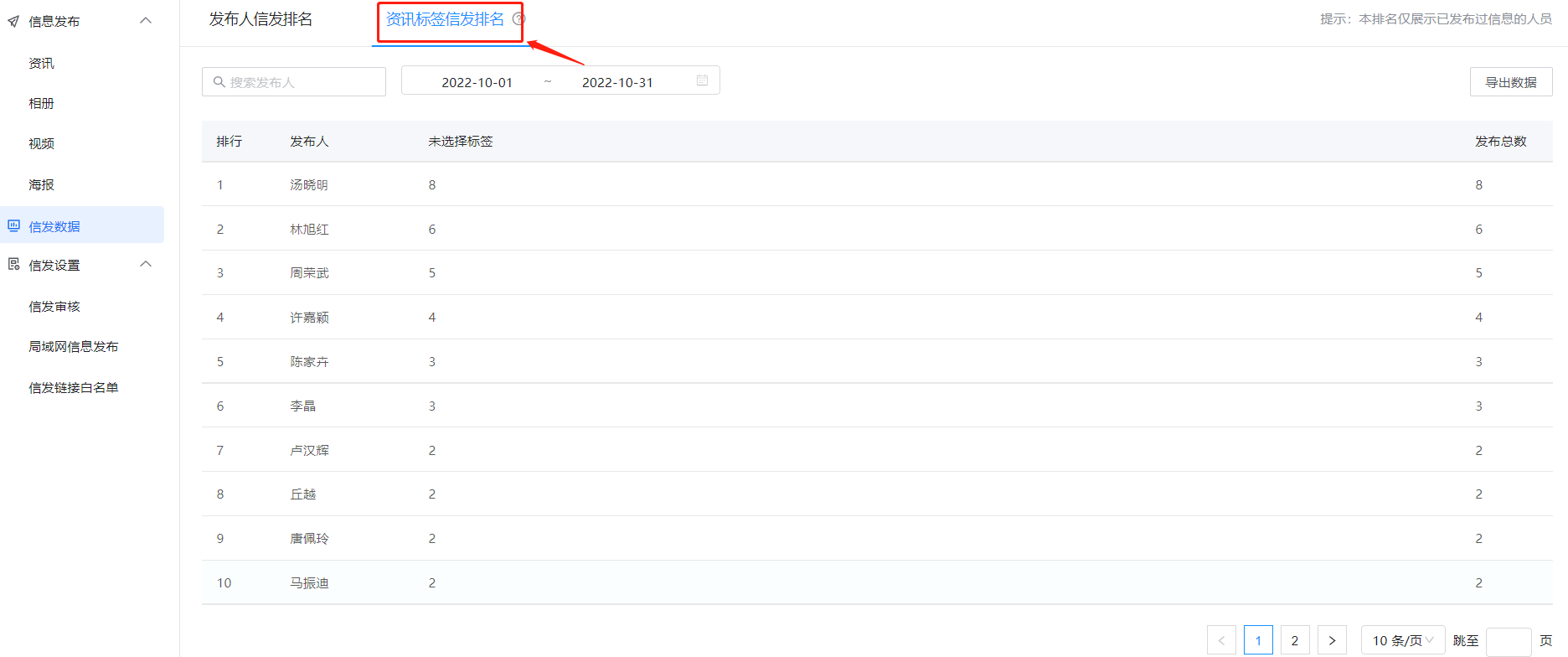
Task: Click 信发设置 sidebar group label
Action: point(54,265)
